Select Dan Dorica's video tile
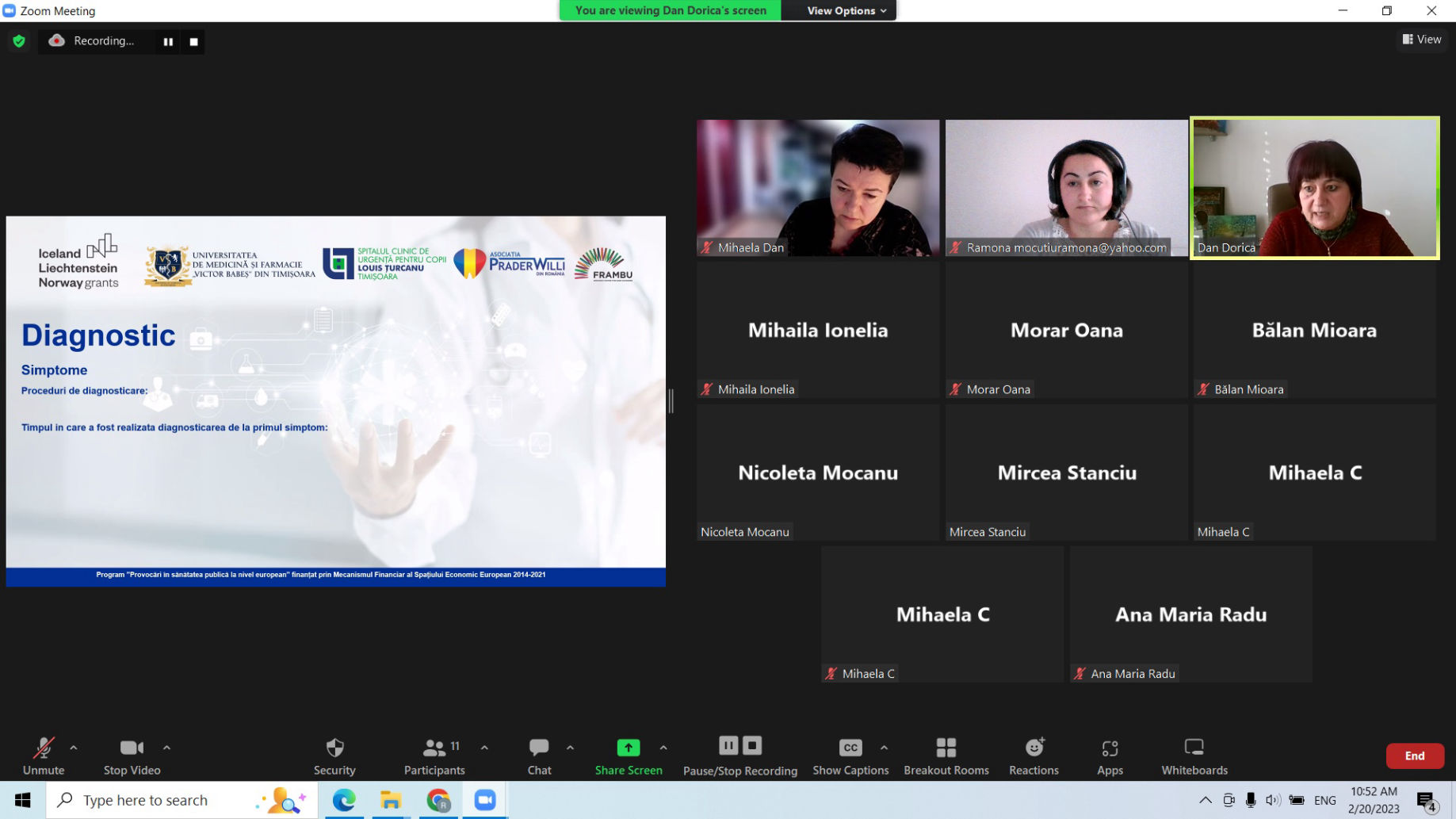Image resolution: width=1456 pixels, height=819 pixels. [x=1315, y=188]
